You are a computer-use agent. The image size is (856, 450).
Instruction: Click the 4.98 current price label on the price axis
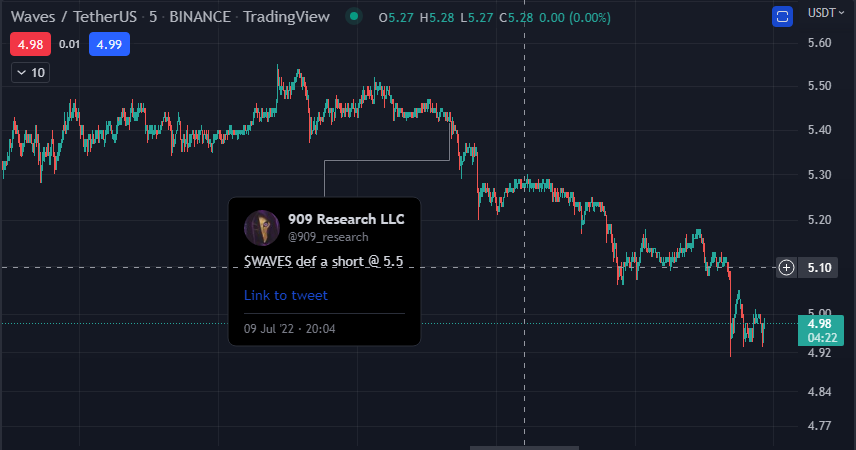[821, 330]
